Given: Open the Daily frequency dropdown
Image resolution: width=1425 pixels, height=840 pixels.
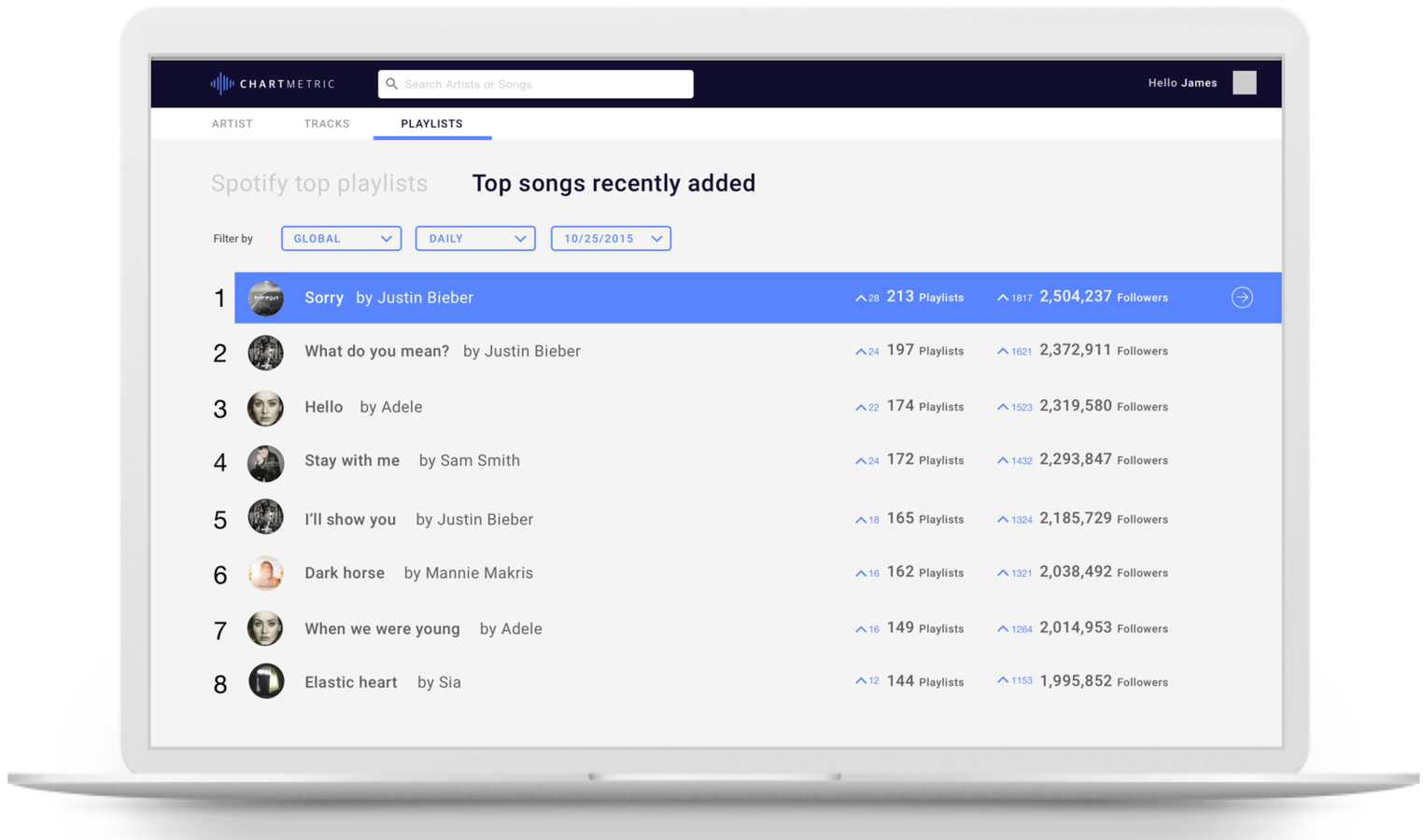Looking at the screenshot, I should 475,238.
